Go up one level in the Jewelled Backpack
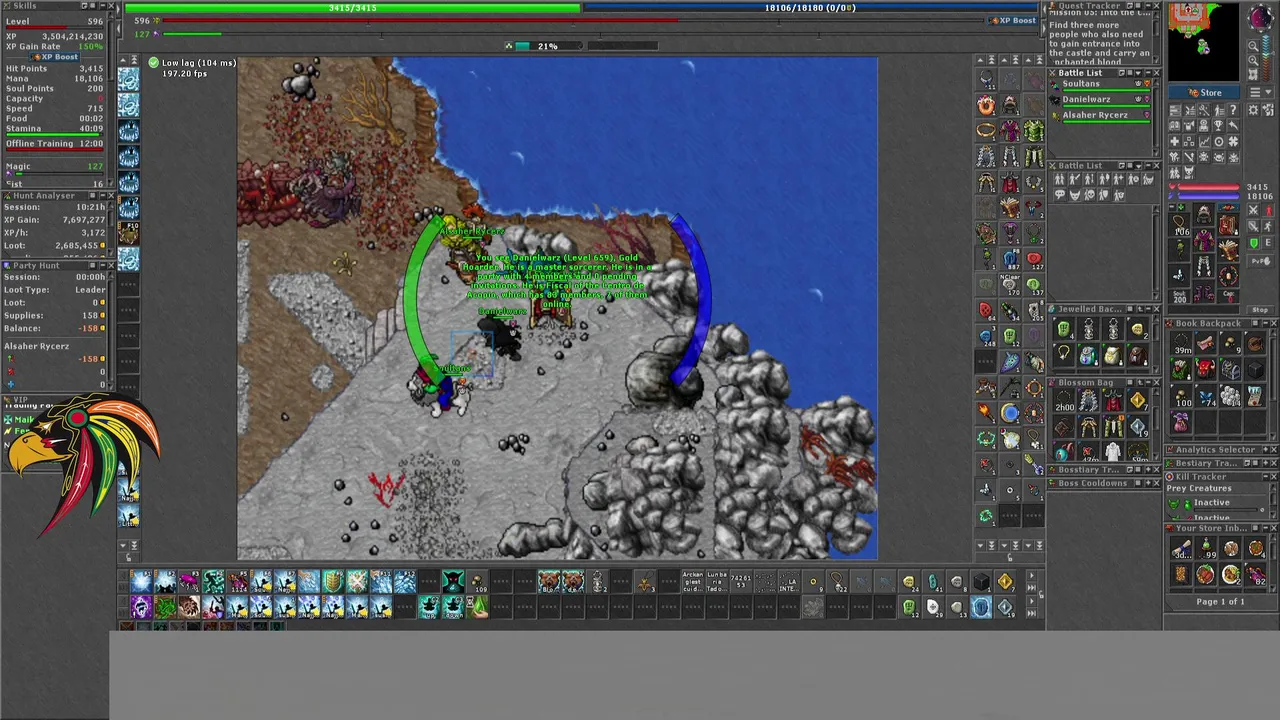 pos(1140,309)
